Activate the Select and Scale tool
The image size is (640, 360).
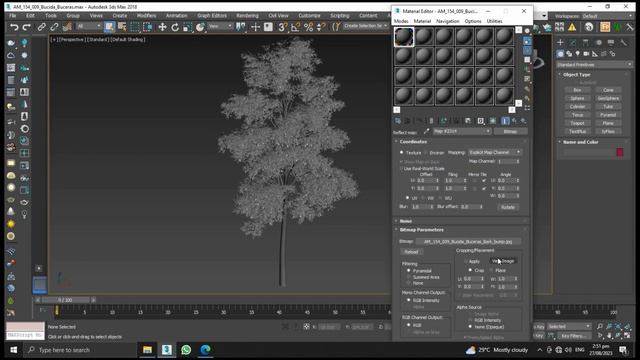pos(187,27)
